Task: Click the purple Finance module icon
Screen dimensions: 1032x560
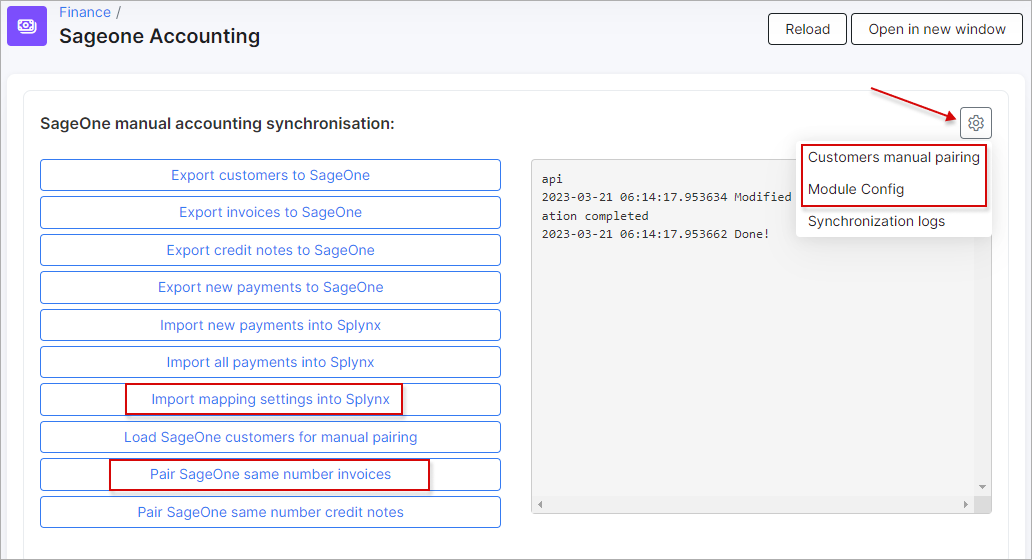Action: tap(27, 27)
